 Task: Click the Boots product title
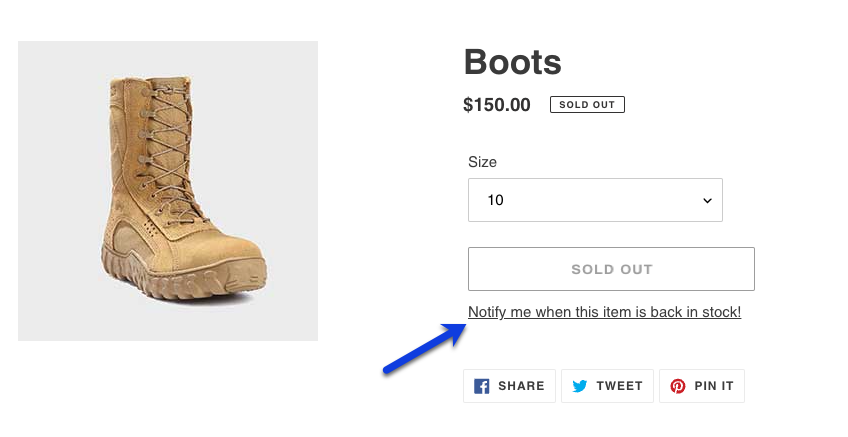coord(512,63)
